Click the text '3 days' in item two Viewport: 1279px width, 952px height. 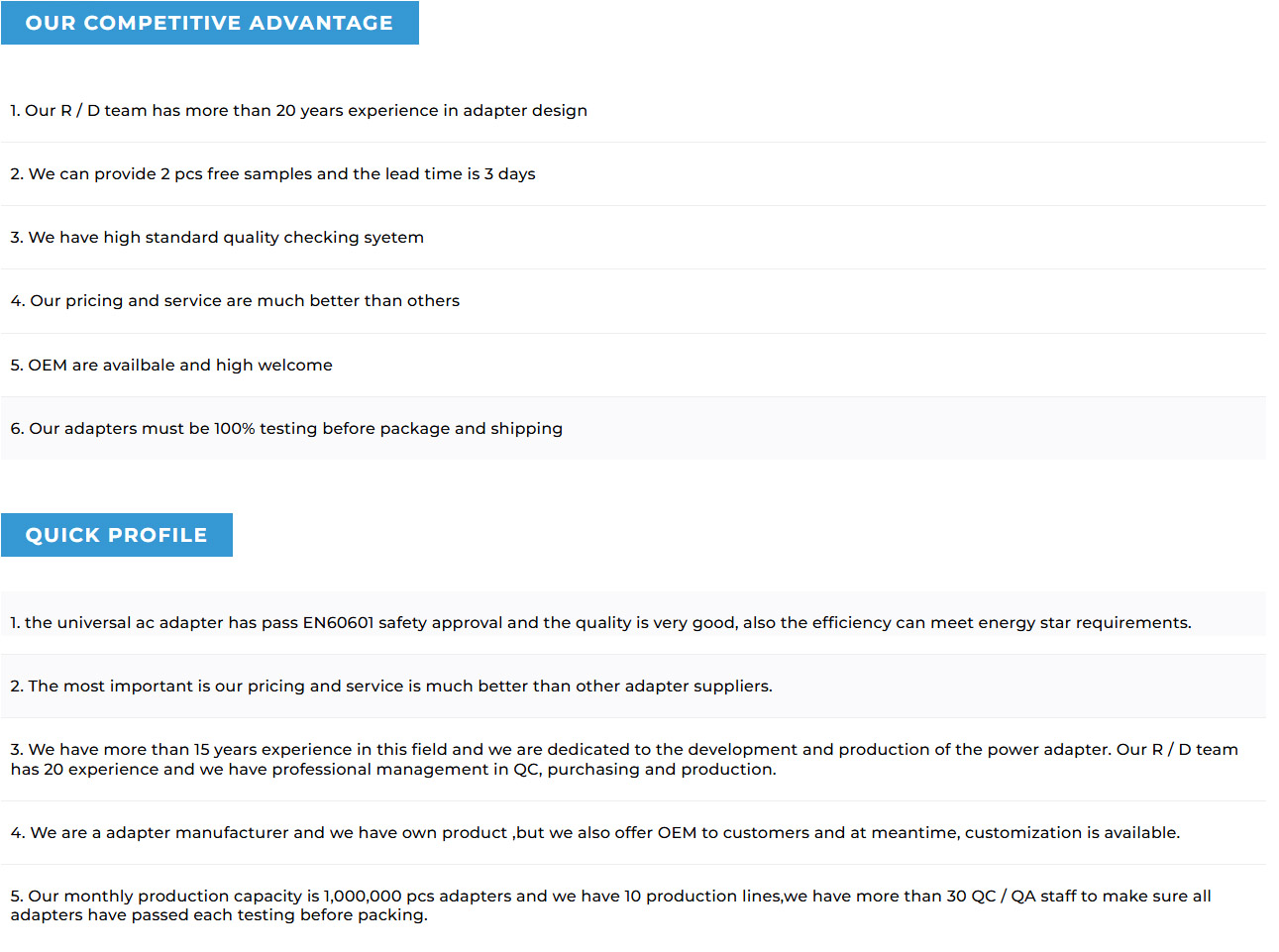(509, 174)
